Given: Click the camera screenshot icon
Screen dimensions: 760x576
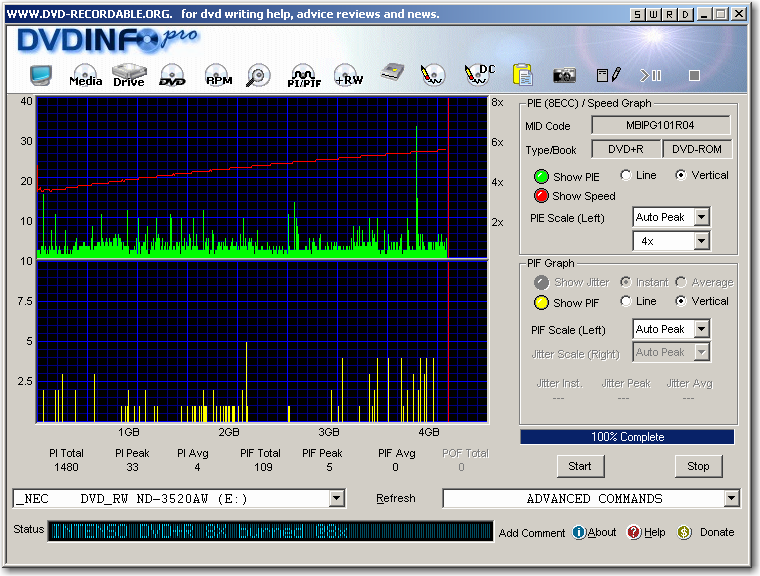Looking at the screenshot, I should point(564,75).
